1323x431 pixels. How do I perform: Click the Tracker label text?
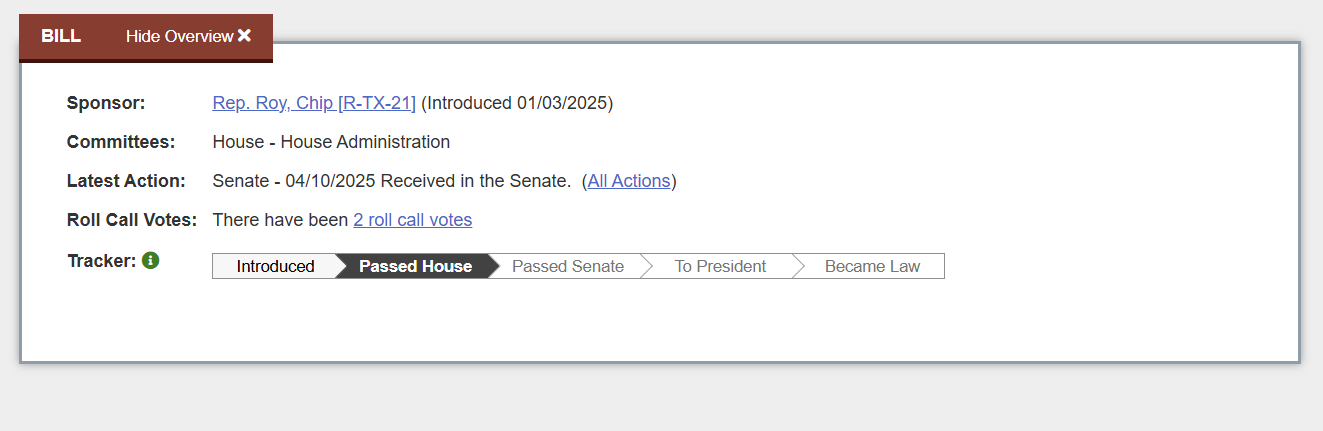click(x=101, y=261)
